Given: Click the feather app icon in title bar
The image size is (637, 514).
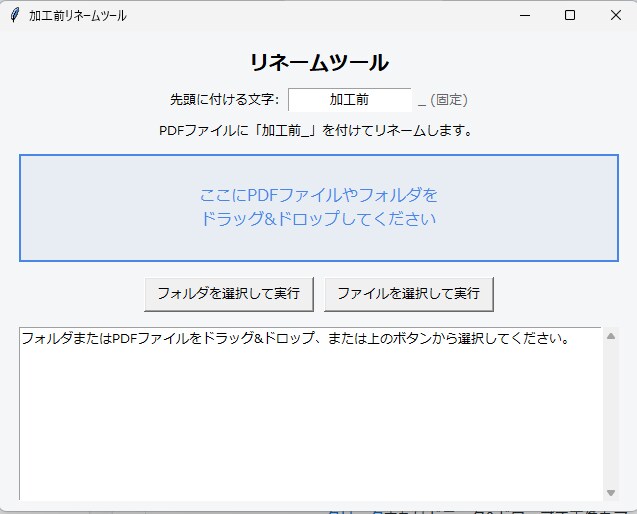Looking at the screenshot, I should click(x=15, y=15).
